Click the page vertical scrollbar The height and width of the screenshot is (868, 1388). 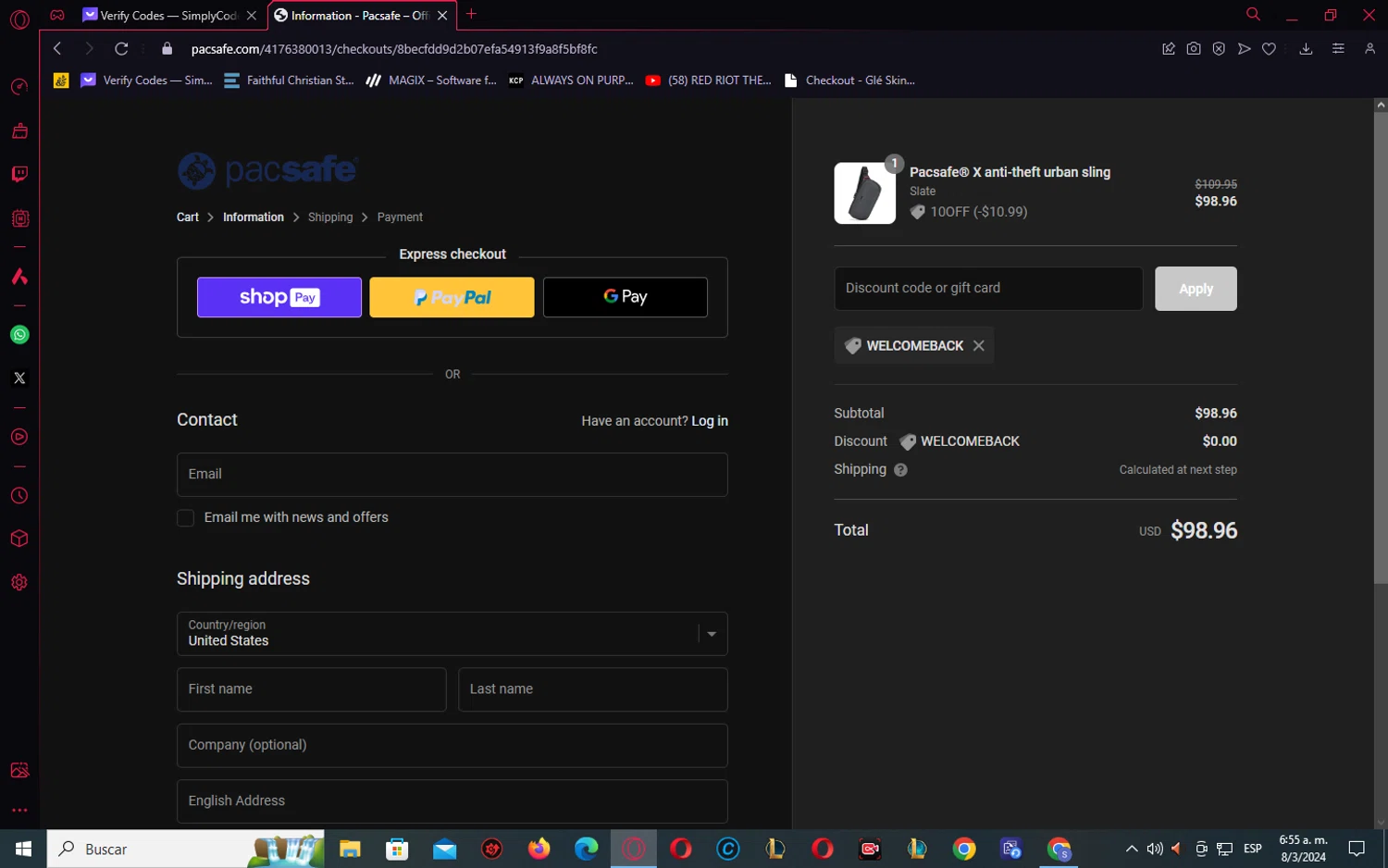pos(1381,347)
